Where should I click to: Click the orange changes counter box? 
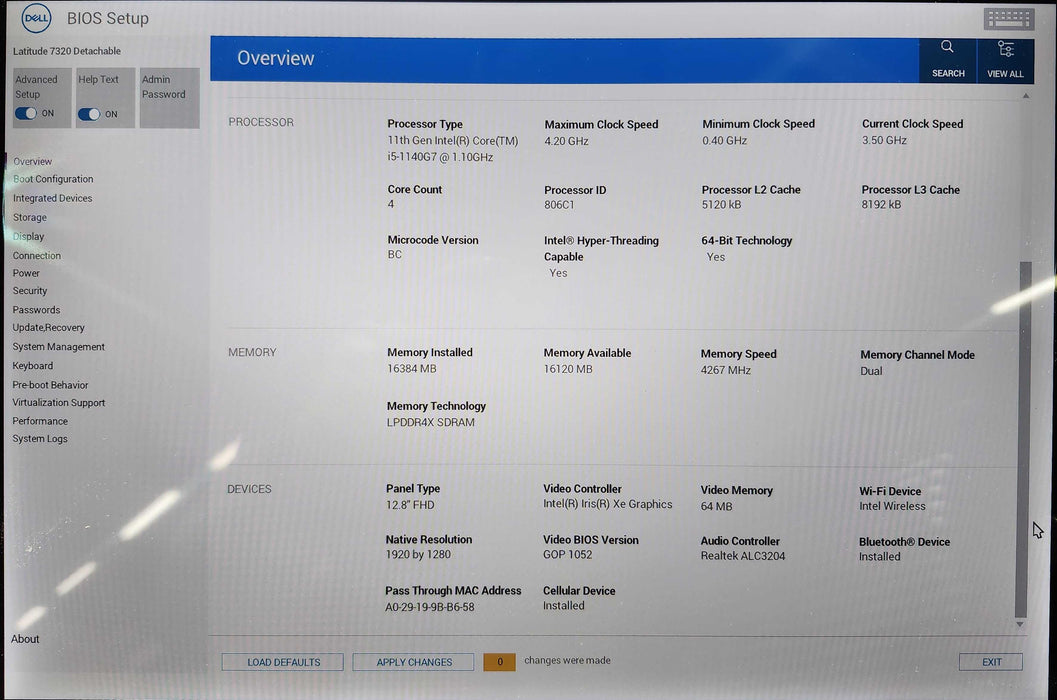pyautogui.click(x=499, y=662)
